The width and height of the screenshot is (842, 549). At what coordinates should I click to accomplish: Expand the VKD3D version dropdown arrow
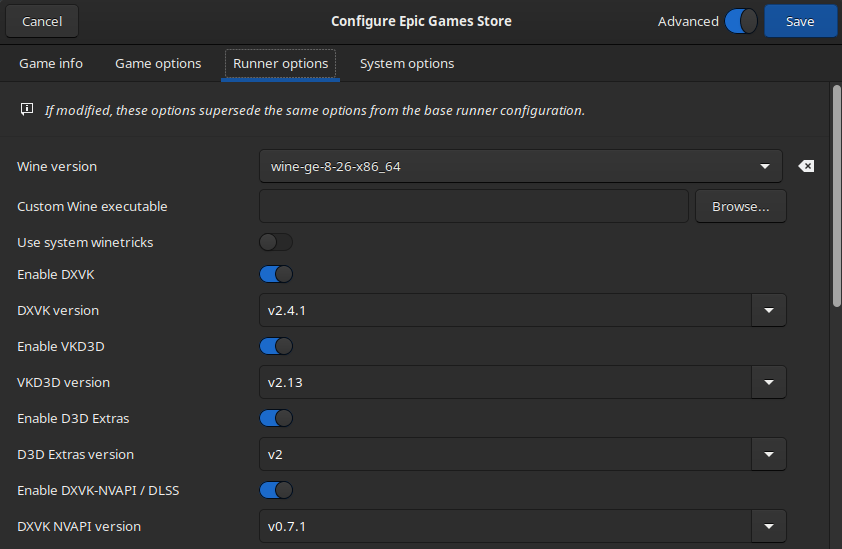(x=769, y=382)
